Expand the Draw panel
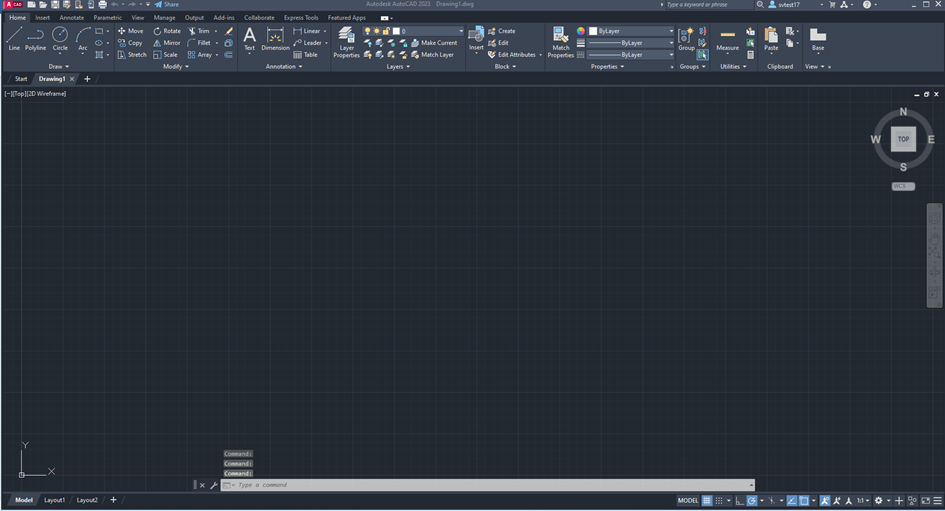Viewport: 945px width, 511px height. 57,67
